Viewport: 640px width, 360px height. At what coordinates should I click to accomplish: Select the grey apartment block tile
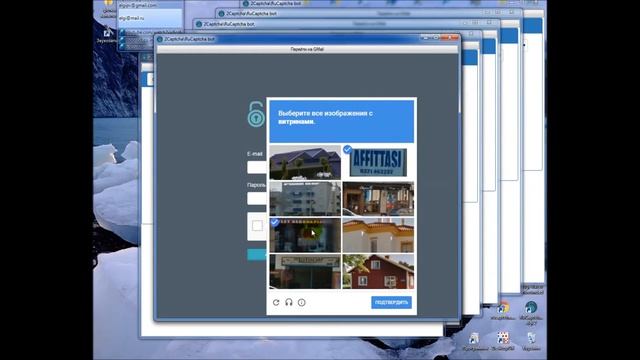(x=305, y=199)
